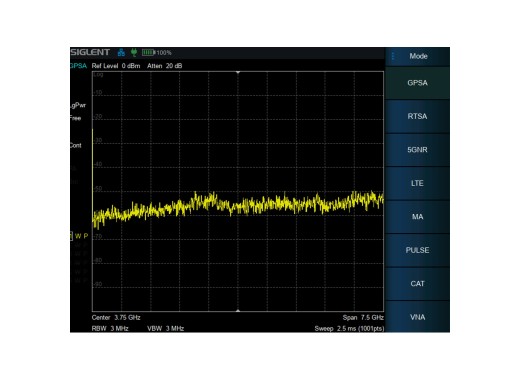Click the battery 100% indicator

(157, 53)
